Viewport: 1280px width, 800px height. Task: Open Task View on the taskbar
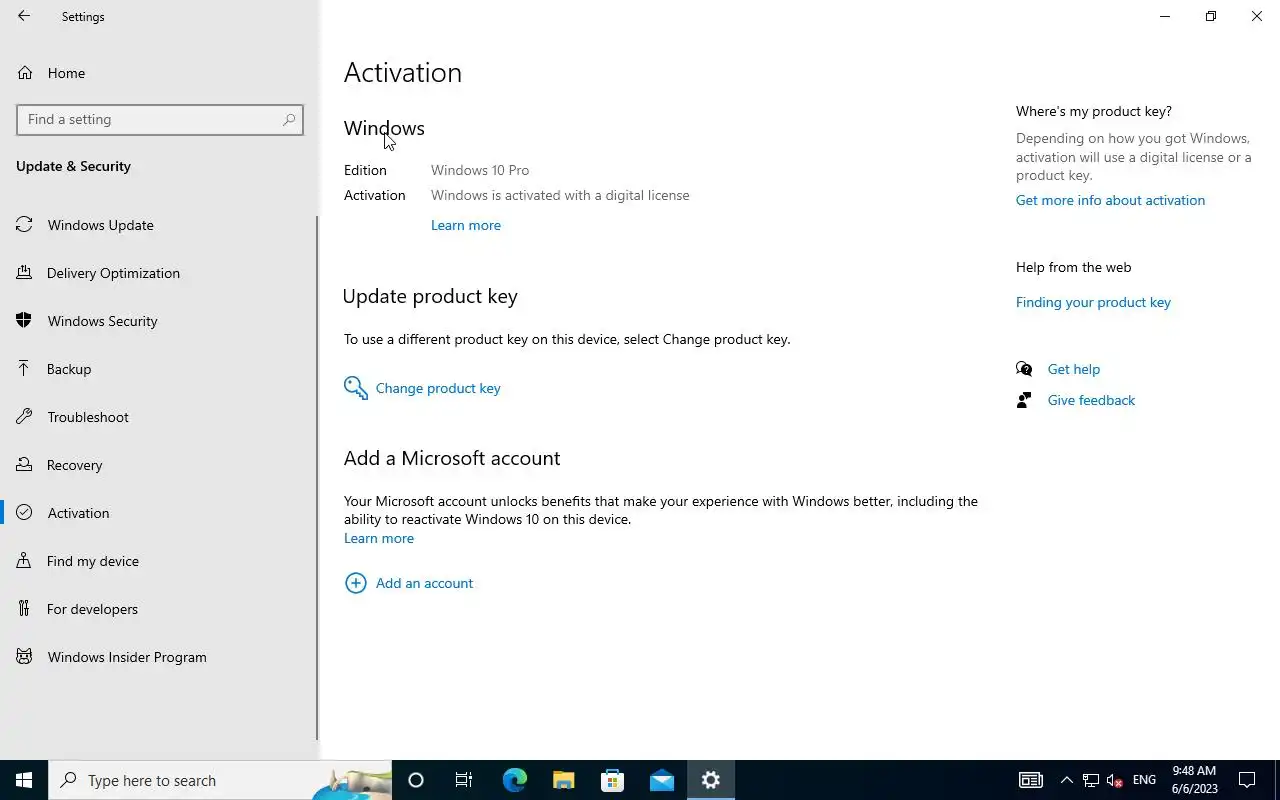[x=464, y=780]
